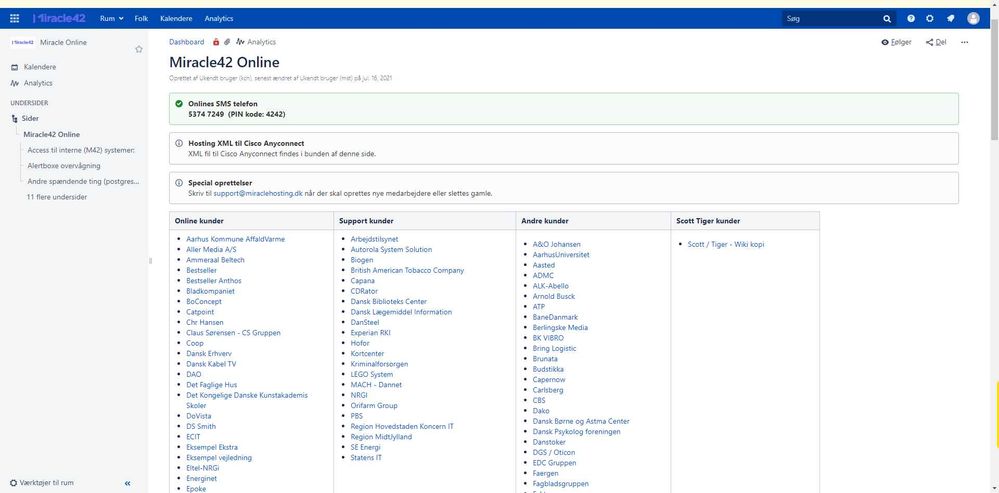Expand 11 flere undersider
Screen dimensions: 999x493
pyautogui.click(x=57, y=197)
